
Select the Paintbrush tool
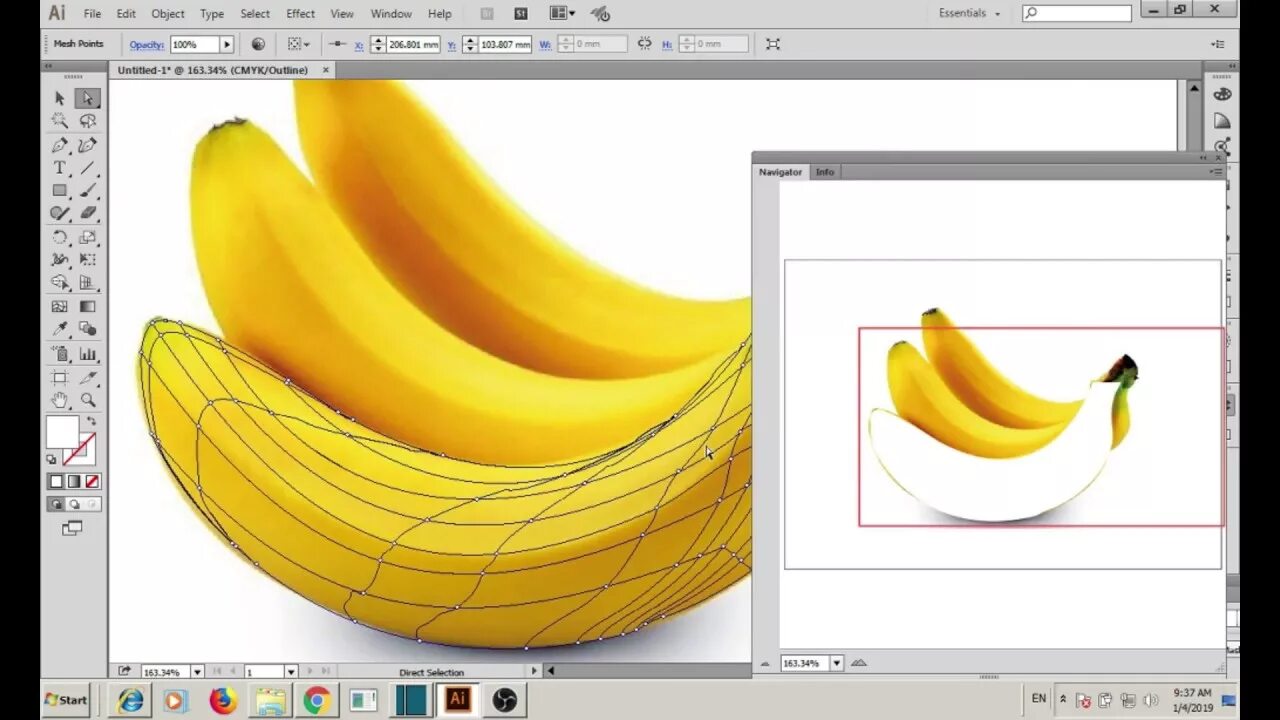tap(88, 190)
